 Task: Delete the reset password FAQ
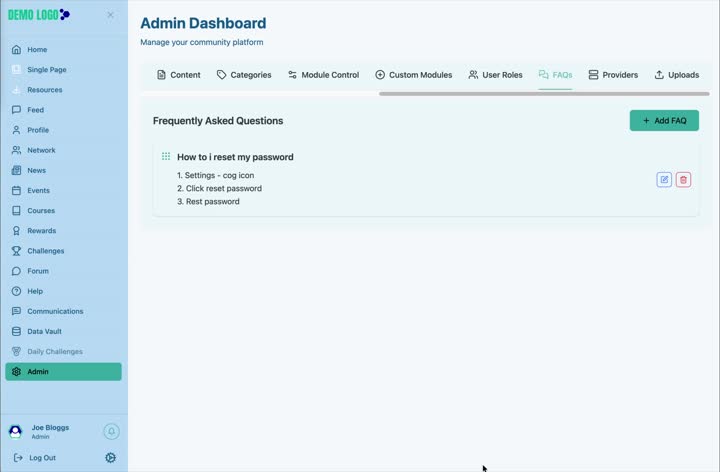click(x=683, y=180)
